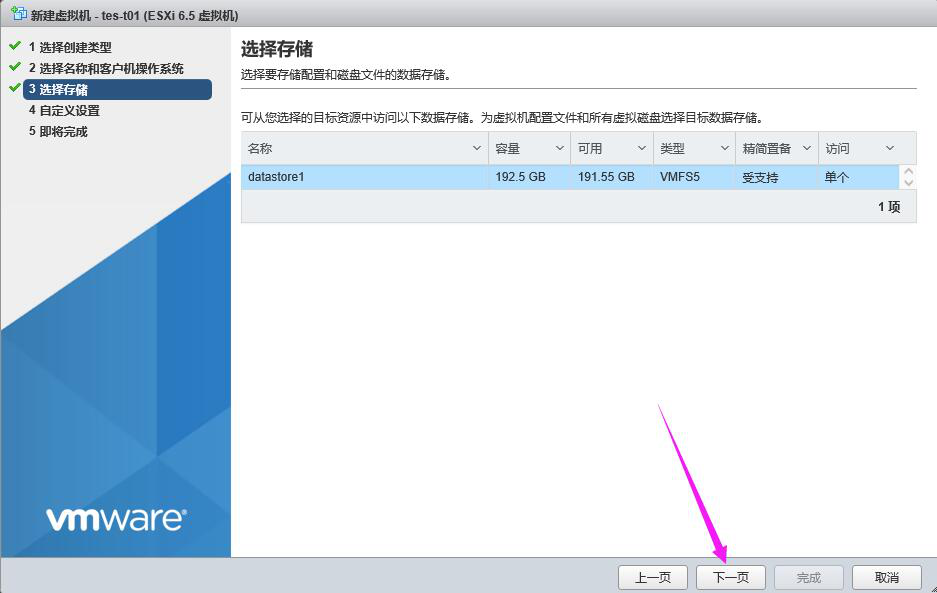
Task: Open the 类型 column dropdown arrow
Action: point(724,148)
